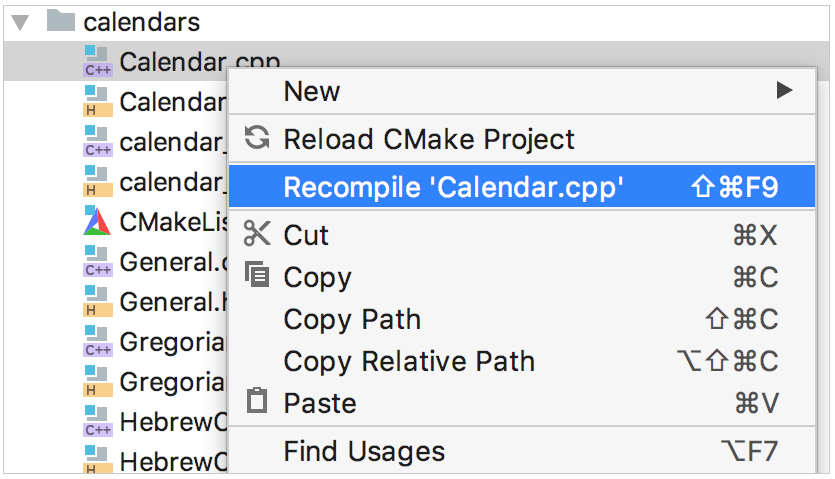Click the Reload CMake Project refresh icon

[257, 138]
